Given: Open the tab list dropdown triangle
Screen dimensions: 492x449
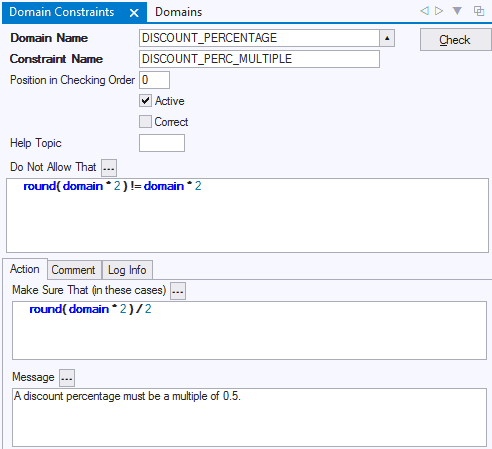Looking at the screenshot, I should click(457, 11).
